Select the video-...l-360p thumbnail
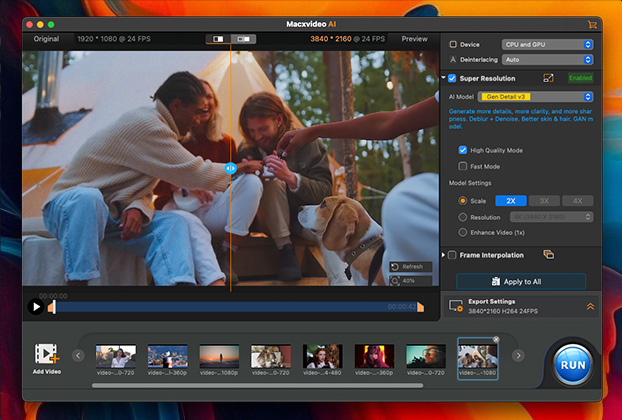 point(167,357)
